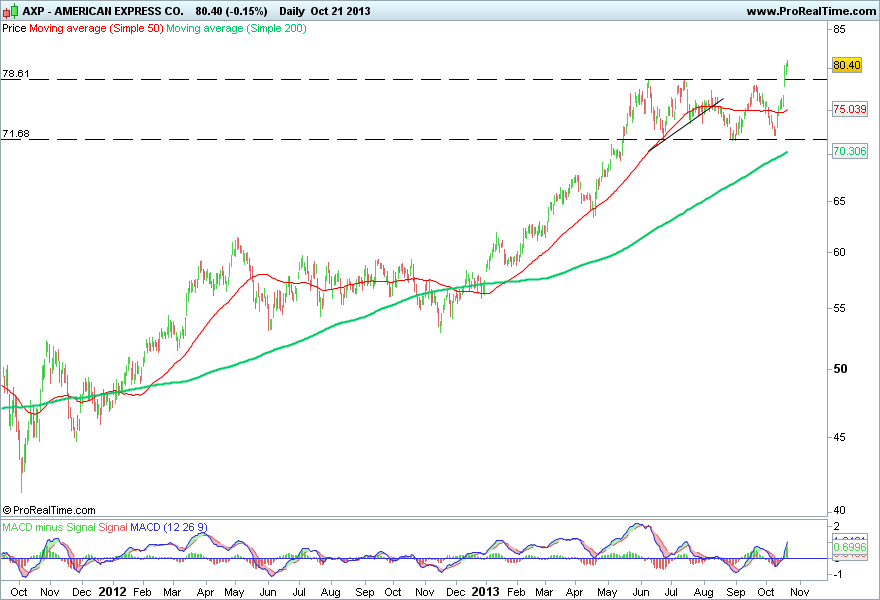Click the 71.68 support level label

(x=16, y=134)
